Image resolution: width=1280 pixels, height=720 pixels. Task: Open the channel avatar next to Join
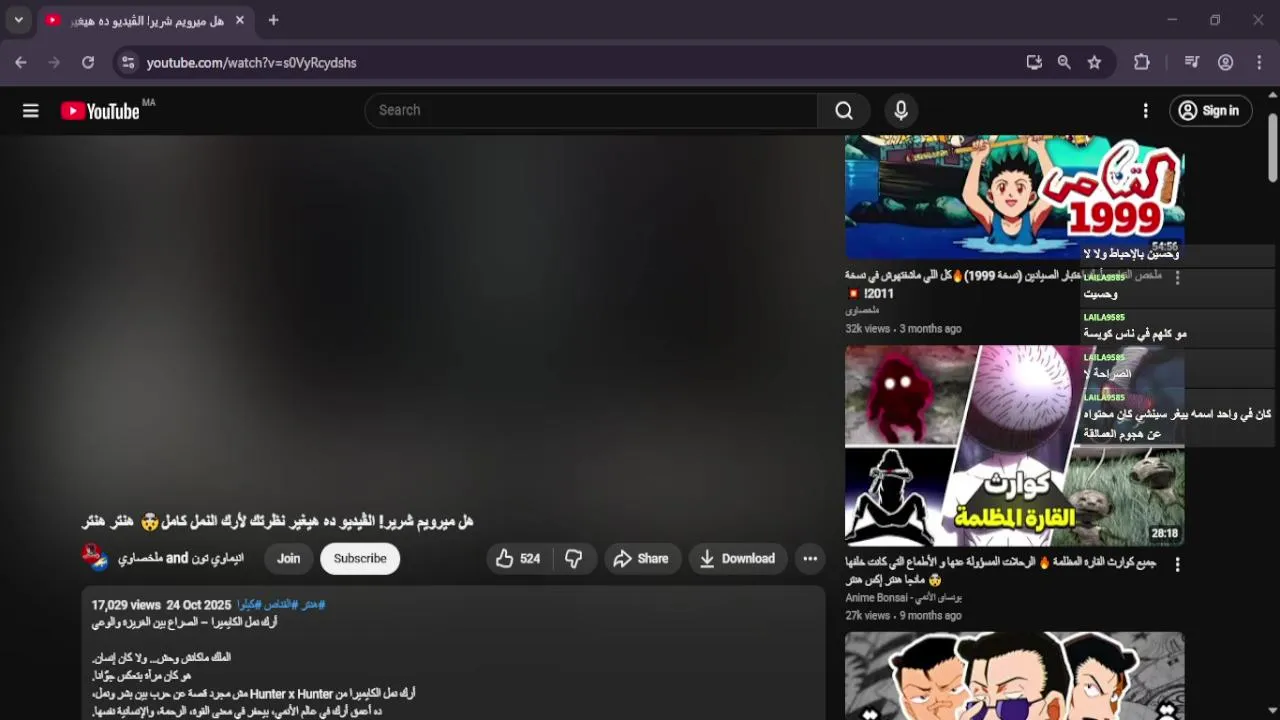[95, 558]
